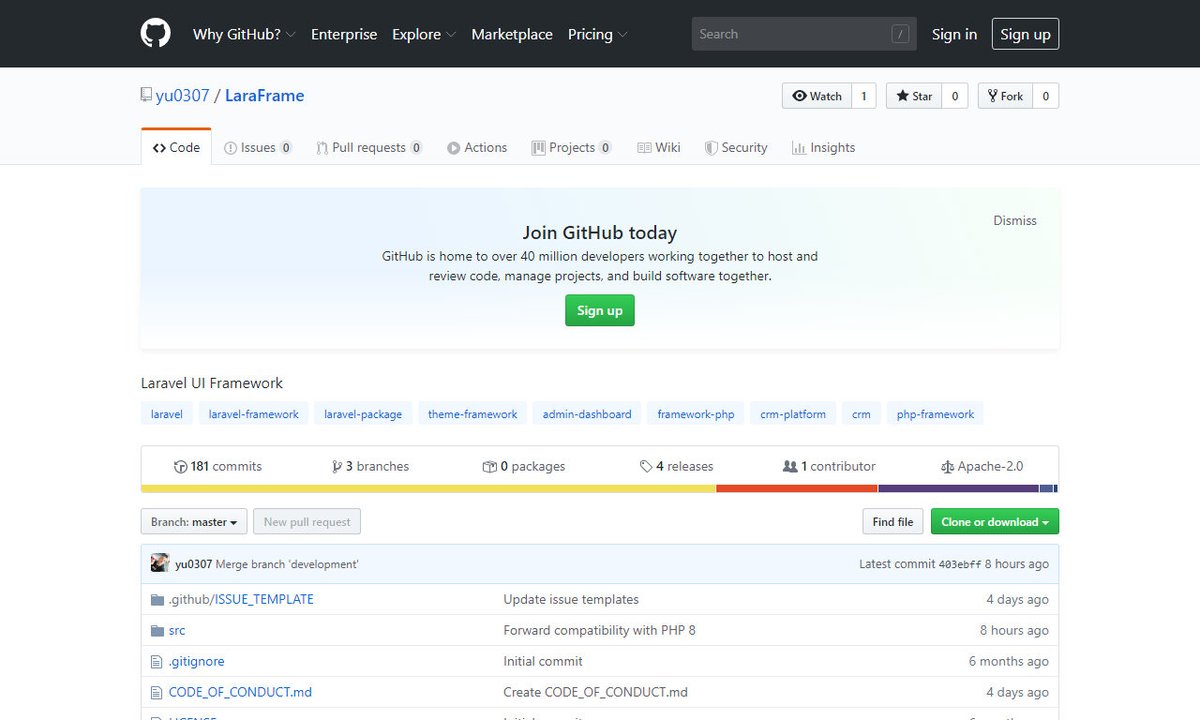The image size is (1200, 720).
Task: Open the Branch: master selector
Action: click(194, 522)
